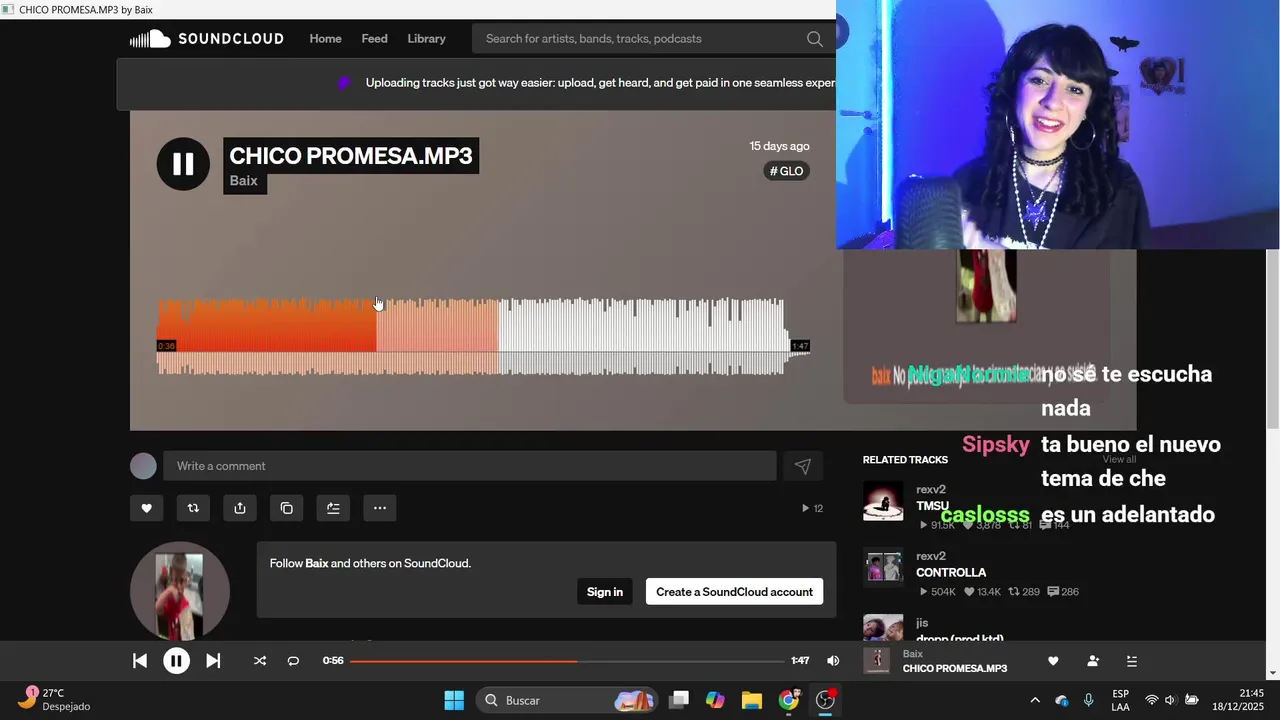Open Google Chrome on the taskbar
The image size is (1280, 720).
(x=789, y=700)
